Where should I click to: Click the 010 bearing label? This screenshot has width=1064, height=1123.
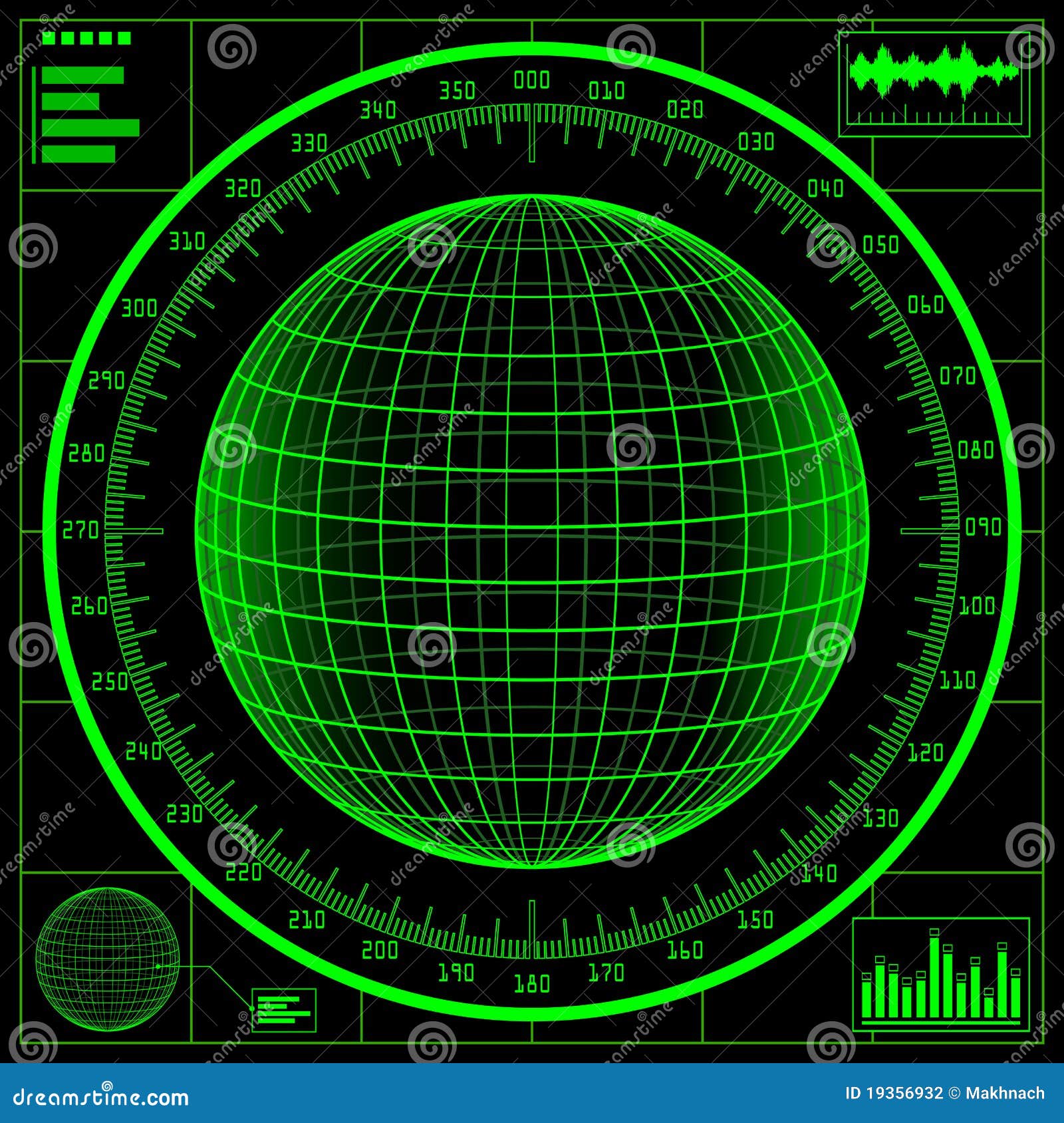(x=606, y=90)
